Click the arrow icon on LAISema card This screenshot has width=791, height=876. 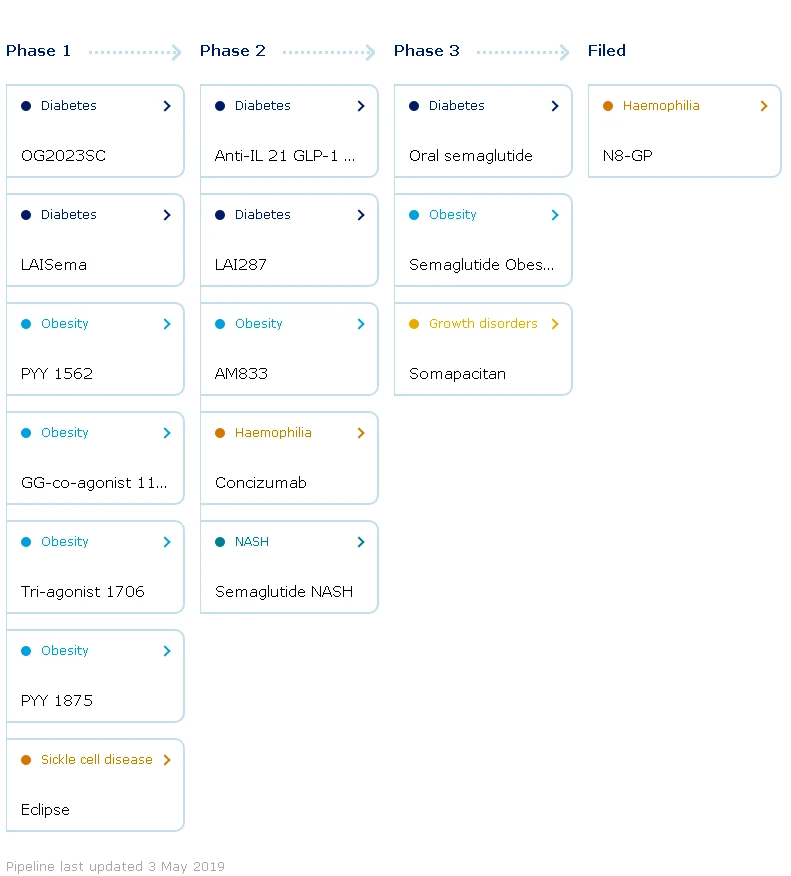click(167, 215)
